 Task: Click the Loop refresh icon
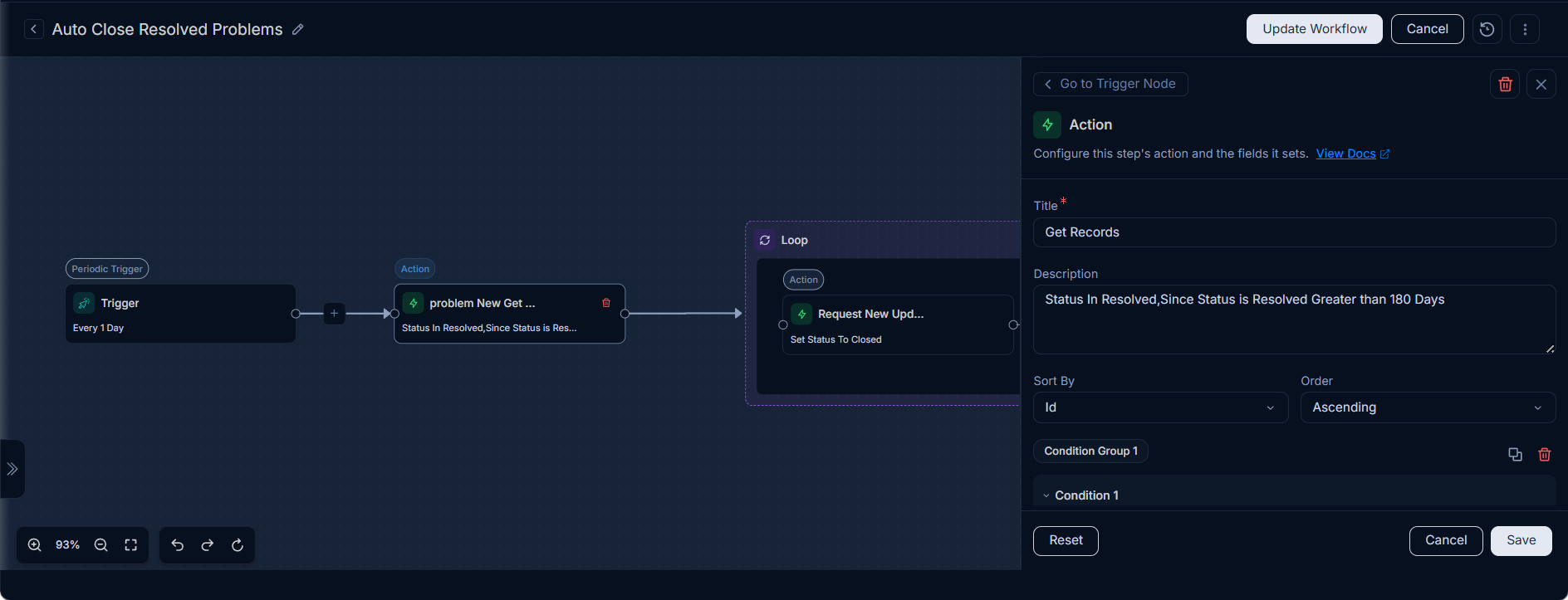coord(765,240)
